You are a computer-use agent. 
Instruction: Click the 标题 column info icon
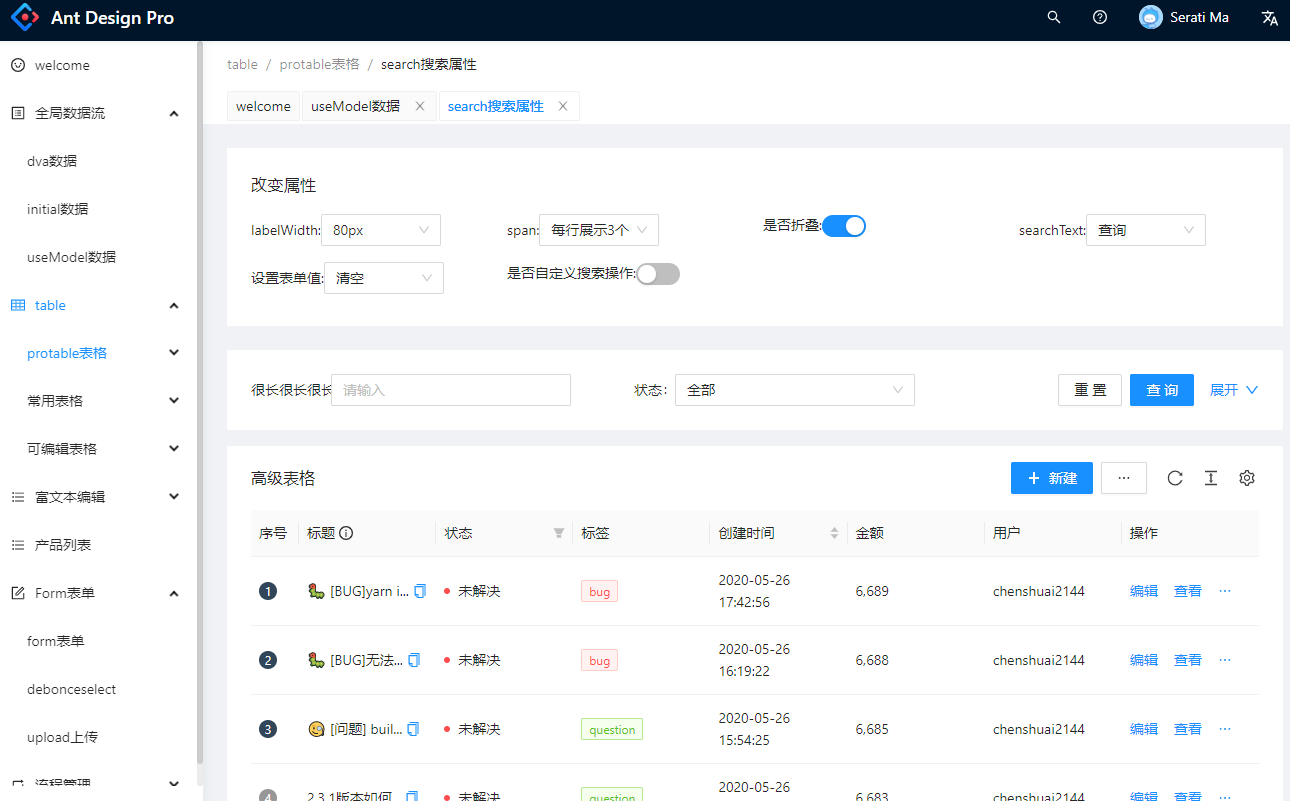tap(346, 533)
